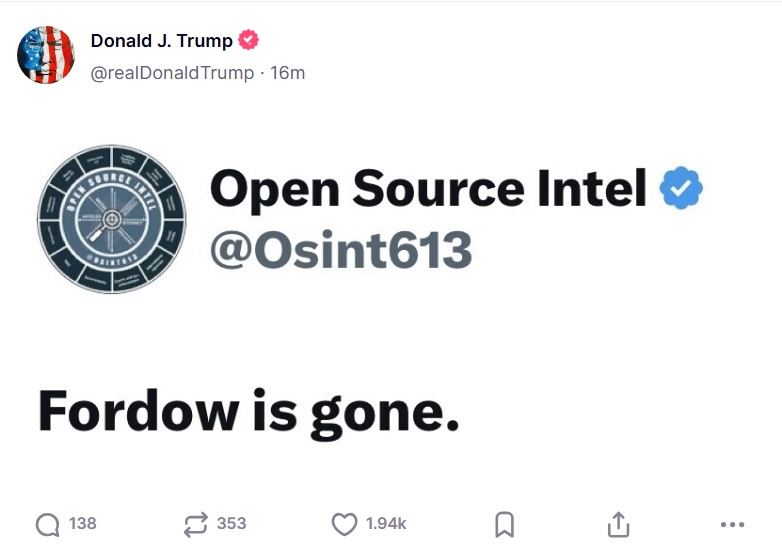Open the three-dot more options menu

click(732, 524)
